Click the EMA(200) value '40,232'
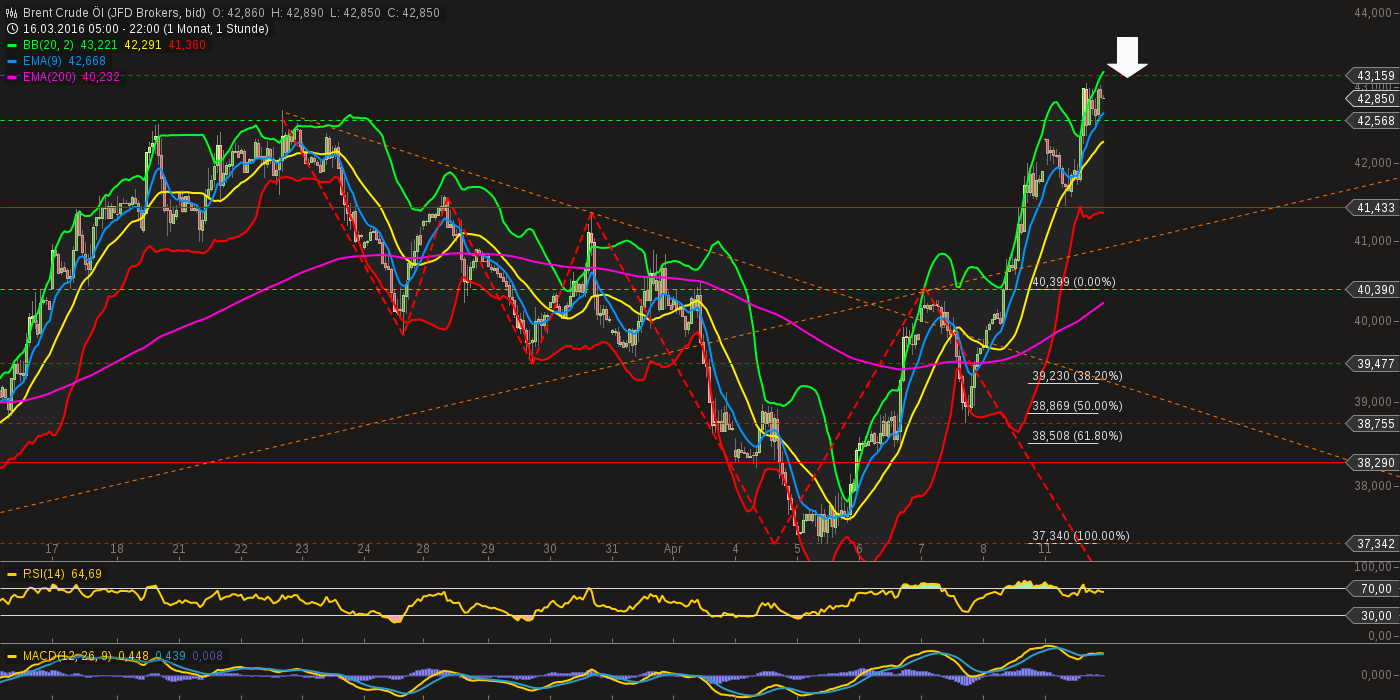 coord(101,77)
